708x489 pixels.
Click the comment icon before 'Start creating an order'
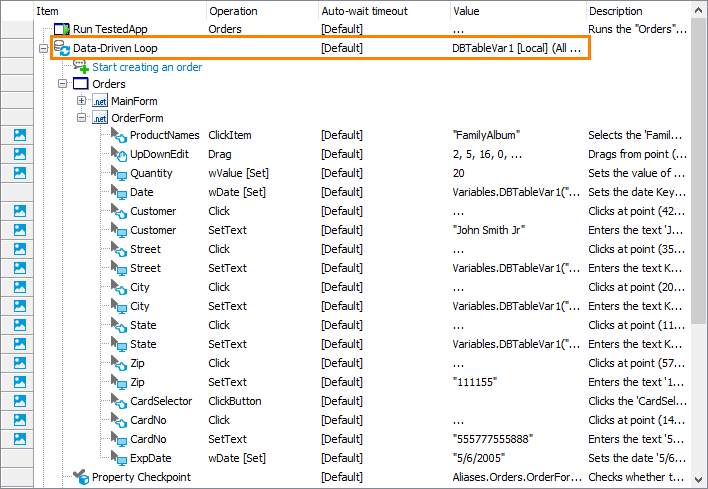pos(80,67)
